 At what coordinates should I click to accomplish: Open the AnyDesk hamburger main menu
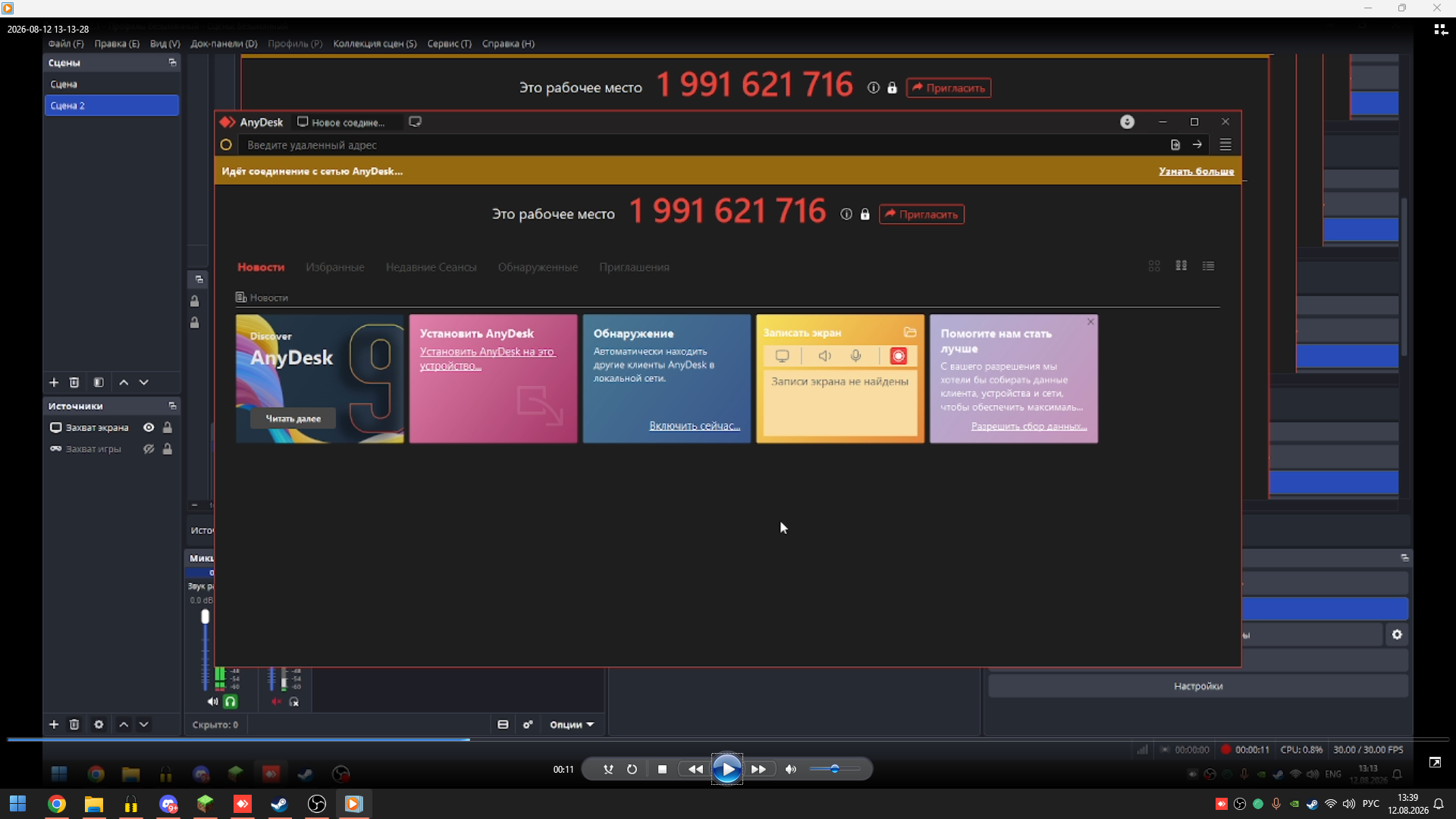pos(1225,145)
